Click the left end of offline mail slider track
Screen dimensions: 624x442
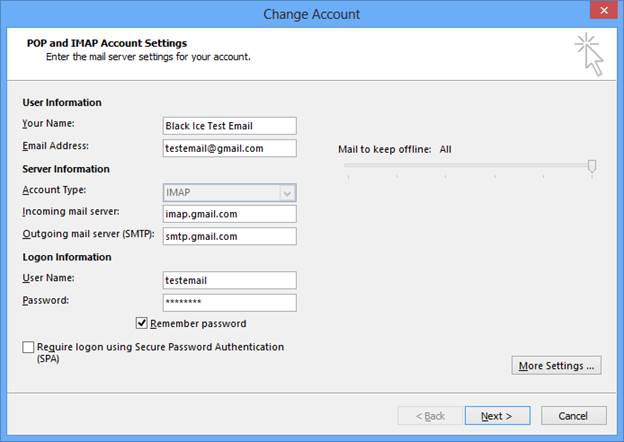pyautogui.click(x=348, y=165)
